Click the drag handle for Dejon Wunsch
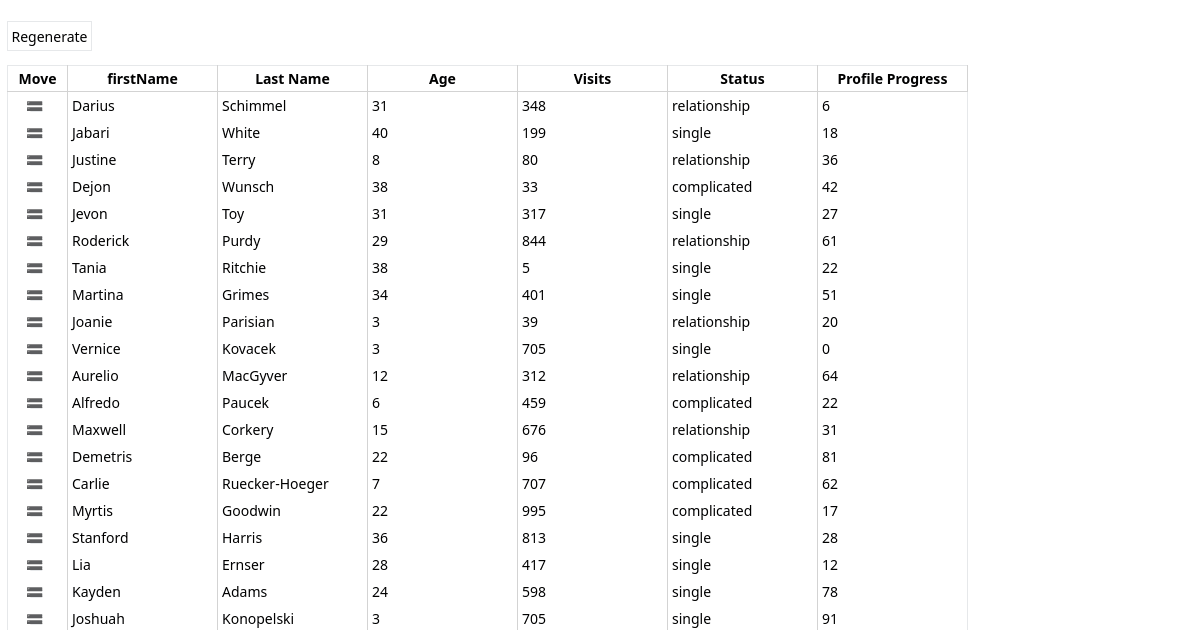The height and width of the screenshot is (630, 1200). (35, 187)
